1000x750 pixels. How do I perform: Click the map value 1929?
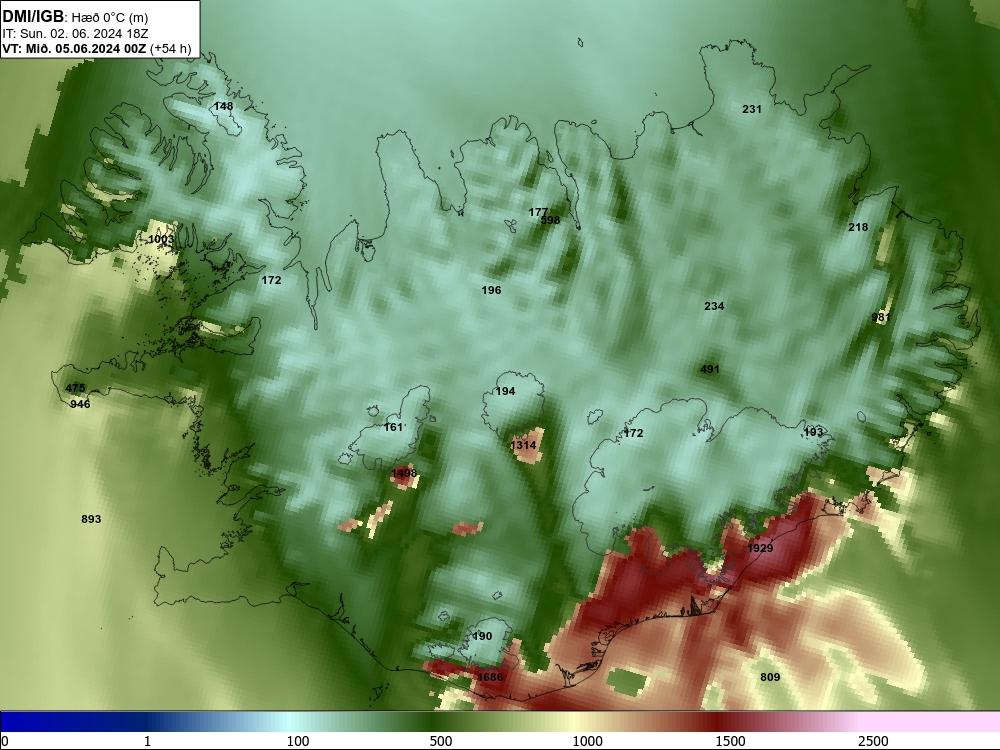click(x=760, y=548)
